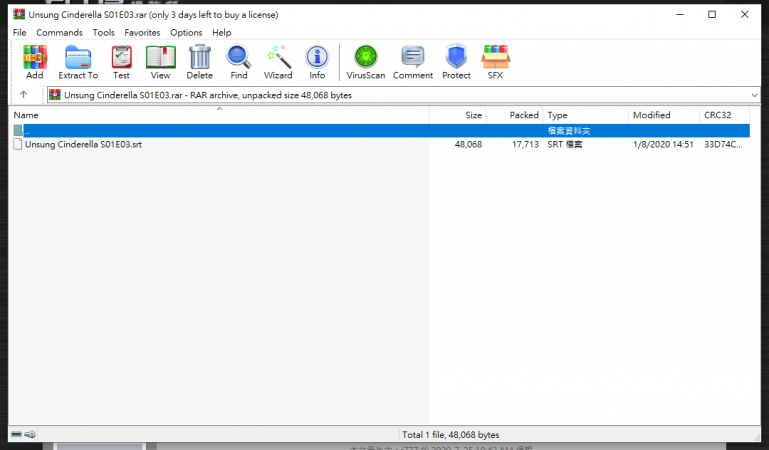Click the key icon in status bar
Screen dimensions: 769x450
click(x=30, y=434)
